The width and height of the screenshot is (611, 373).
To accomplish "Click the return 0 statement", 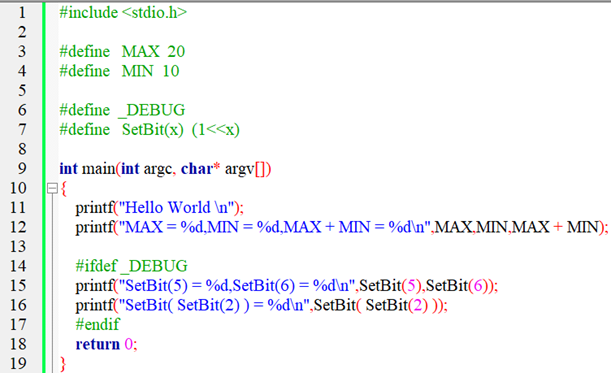I will 106,344.
